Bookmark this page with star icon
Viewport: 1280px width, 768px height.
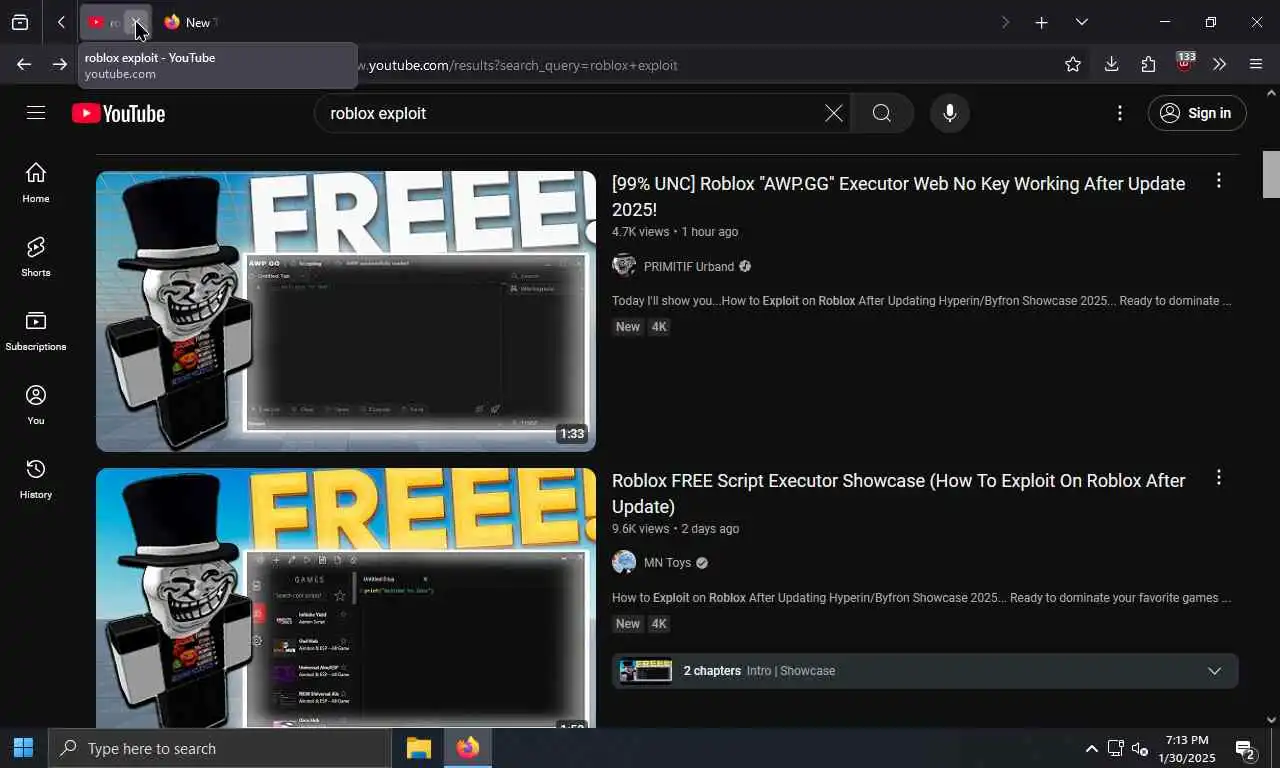coord(1073,65)
